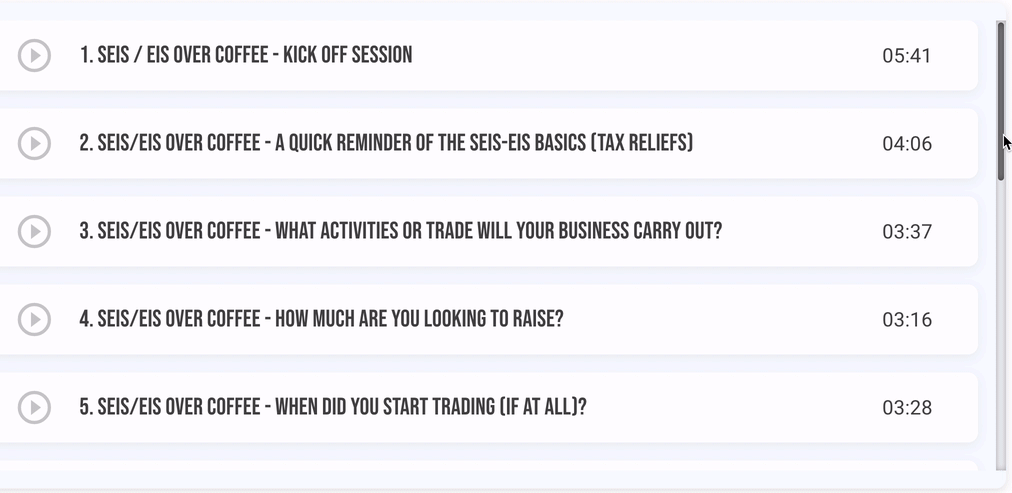
Task: Click the playlist scrollbar thumb
Action: pos(1001,101)
